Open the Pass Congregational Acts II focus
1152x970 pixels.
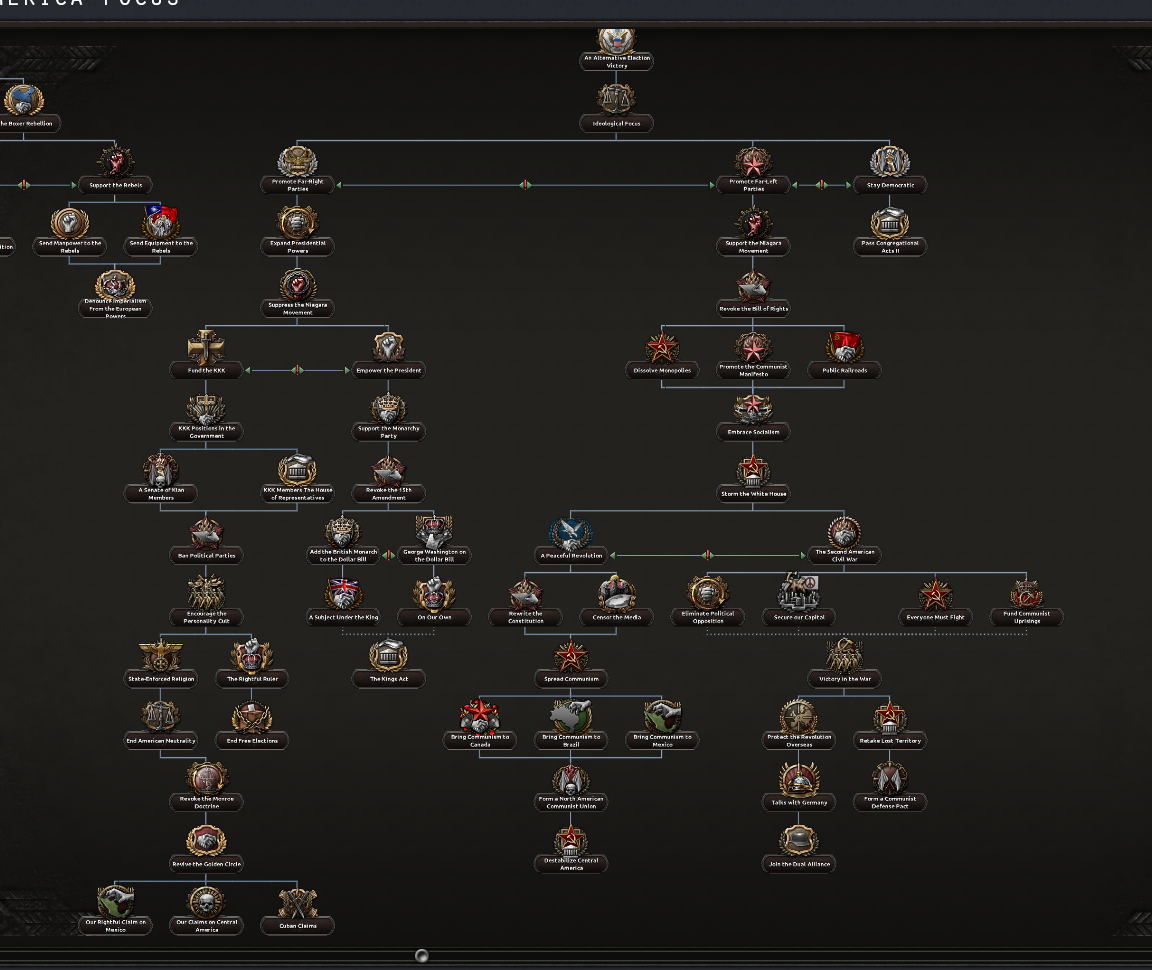click(x=890, y=231)
